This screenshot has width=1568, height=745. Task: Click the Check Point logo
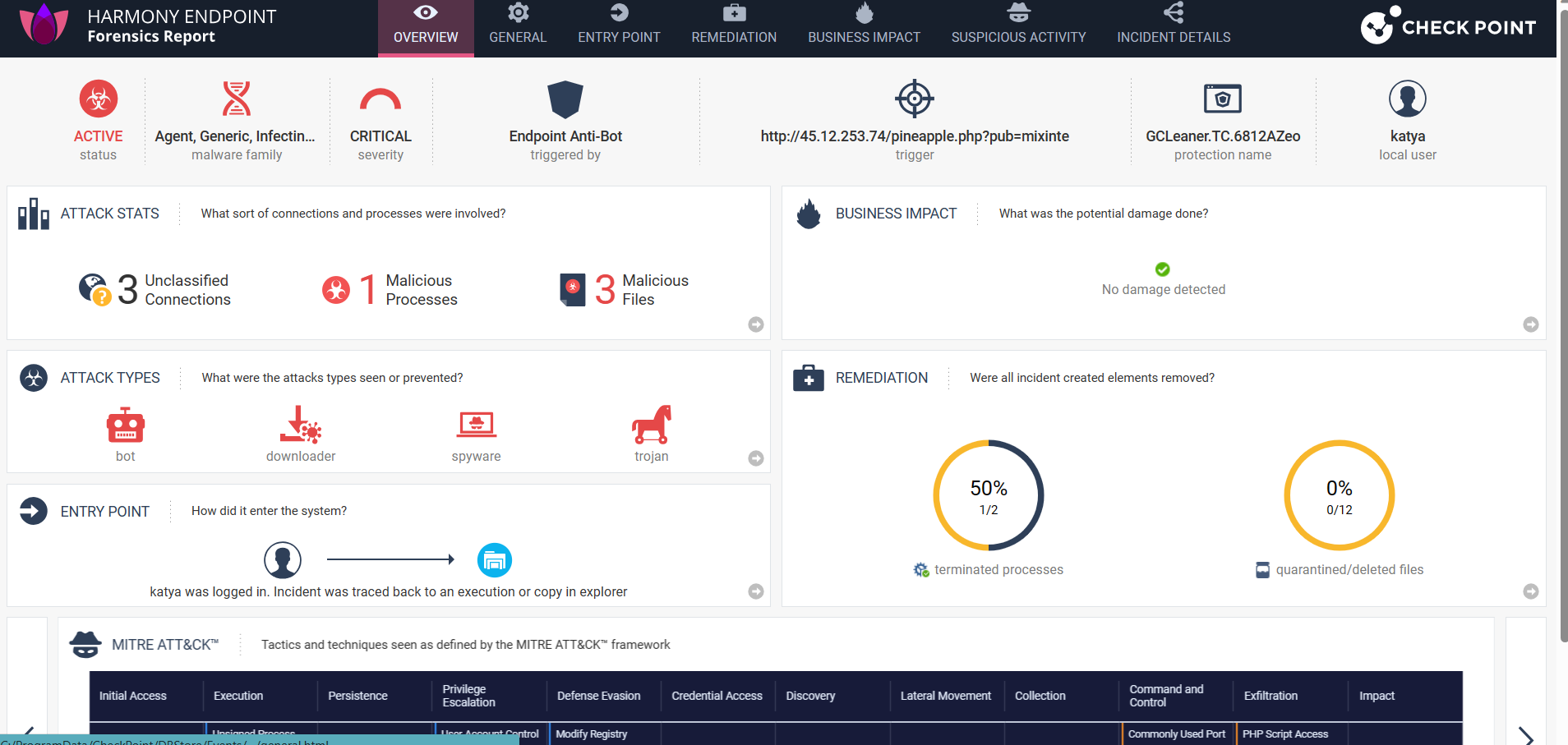1448,25
